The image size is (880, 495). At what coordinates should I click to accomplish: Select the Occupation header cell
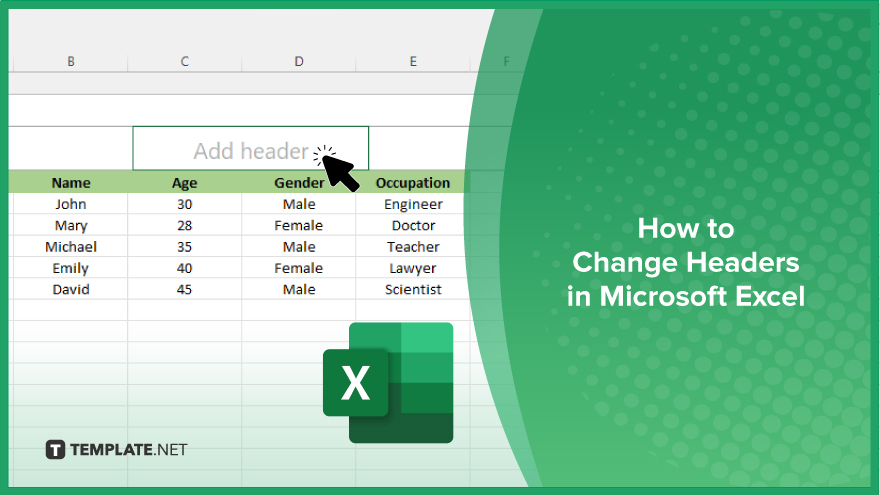tap(413, 182)
